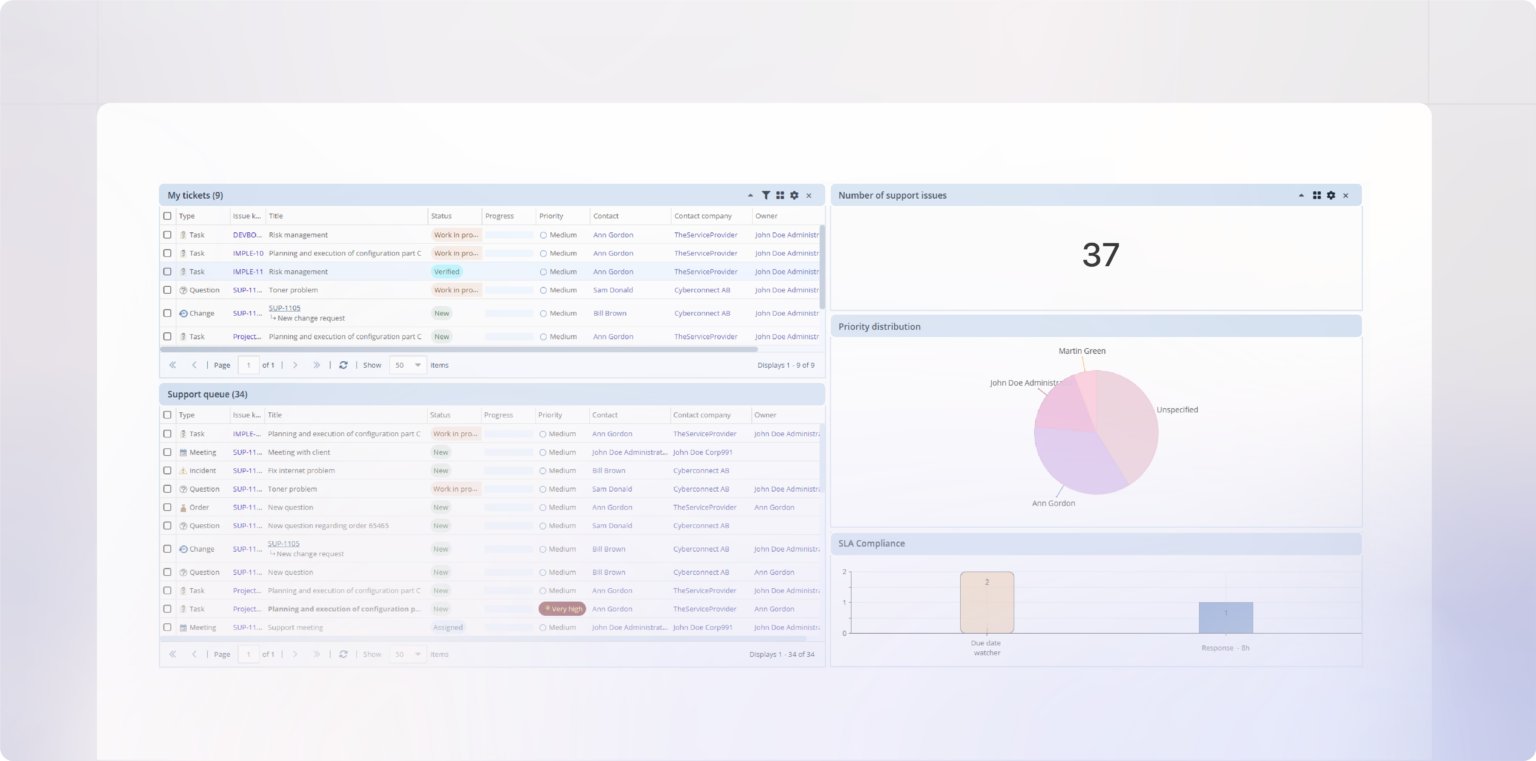Open John Doe Corp991 for Meeting with client

[703, 452]
